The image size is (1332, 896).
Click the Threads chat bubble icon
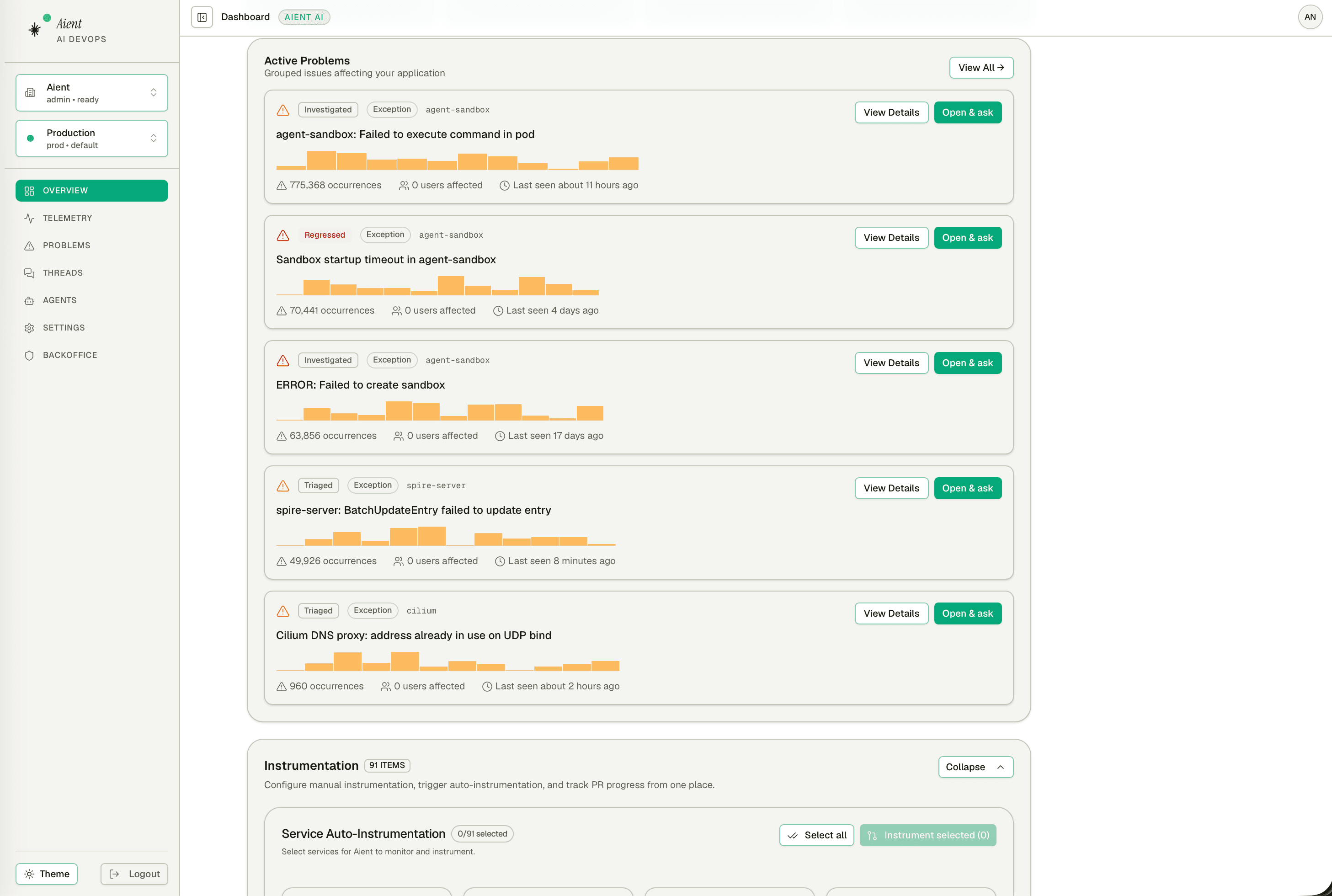[x=29, y=273]
